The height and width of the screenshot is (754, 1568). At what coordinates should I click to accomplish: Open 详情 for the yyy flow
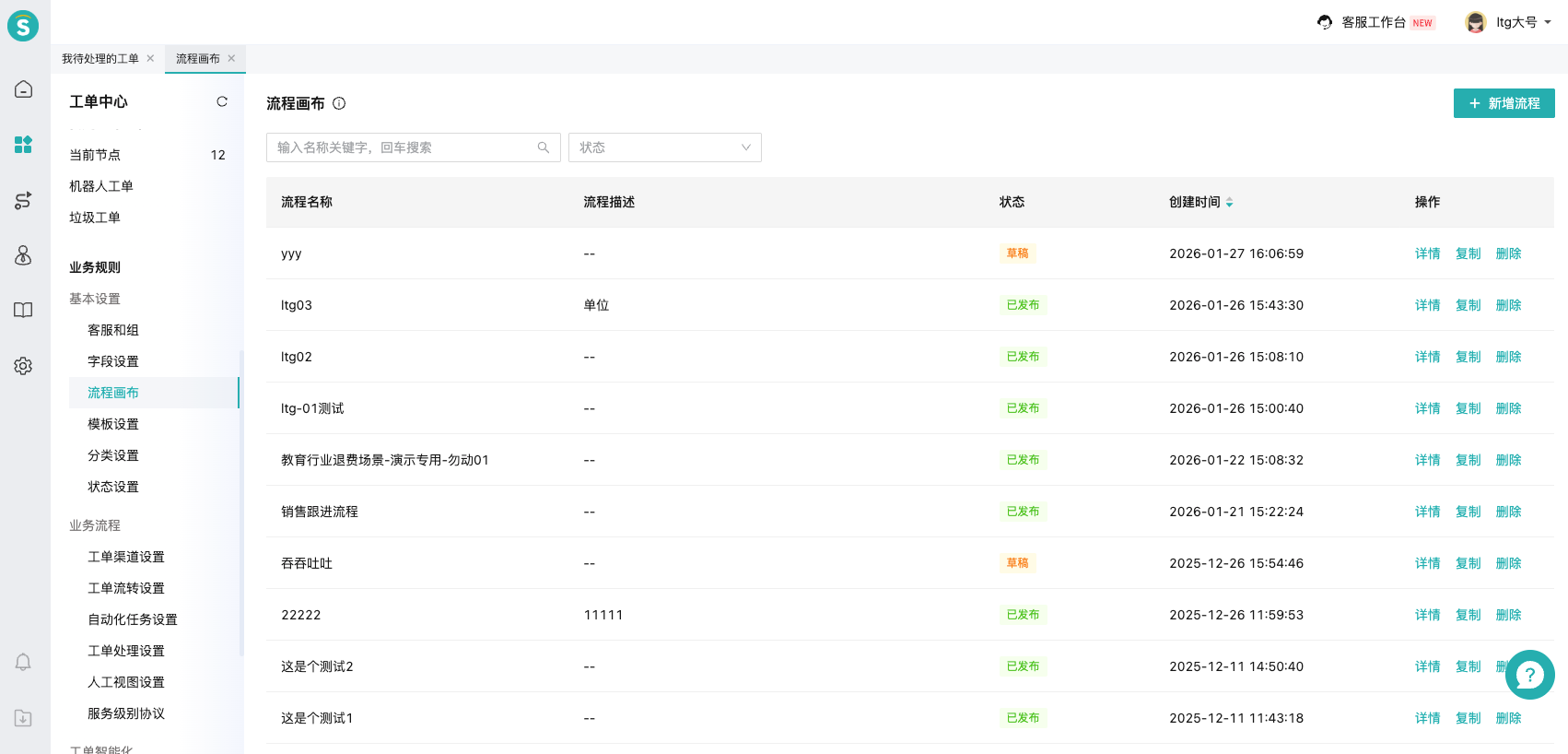pyautogui.click(x=1427, y=253)
